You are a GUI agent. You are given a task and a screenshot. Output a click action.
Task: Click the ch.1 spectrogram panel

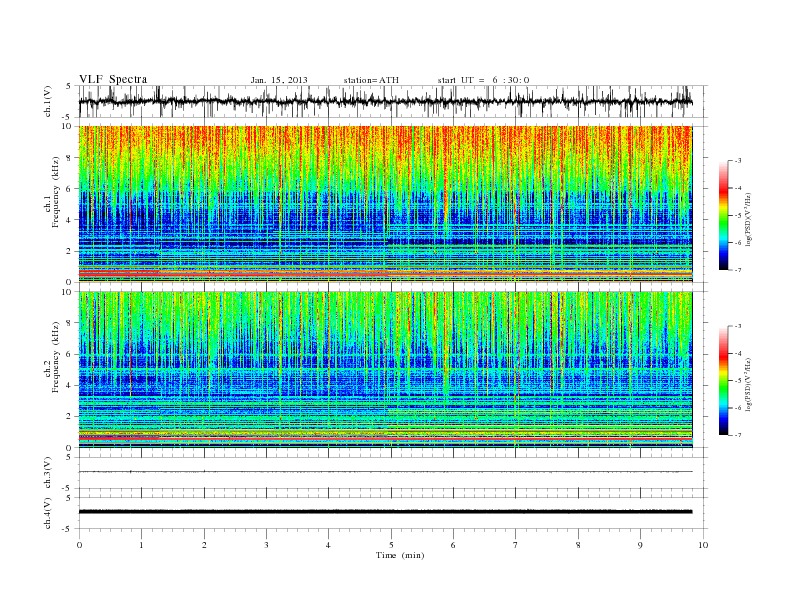coord(385,204)
